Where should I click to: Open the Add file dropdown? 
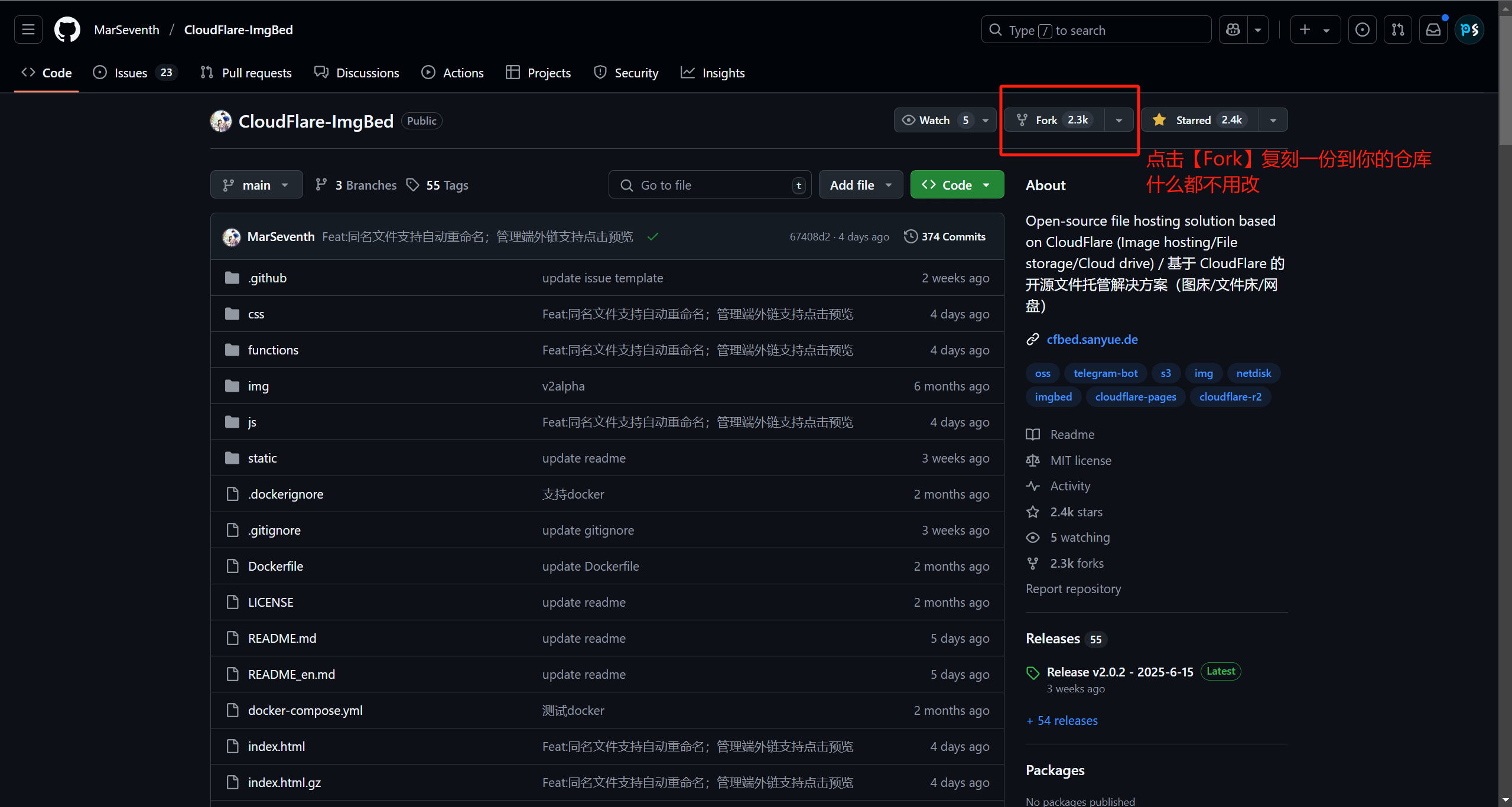coord(860,185)
